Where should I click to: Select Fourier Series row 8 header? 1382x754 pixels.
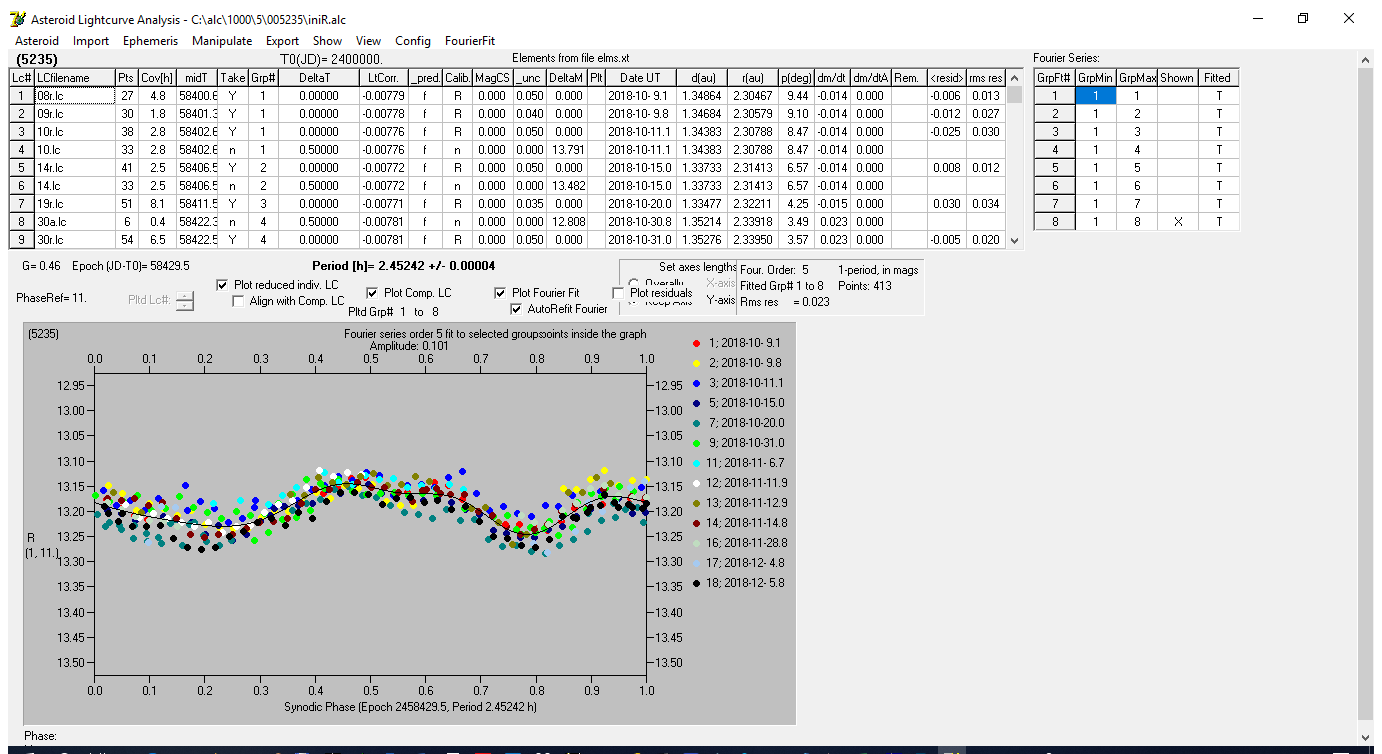1054,222
